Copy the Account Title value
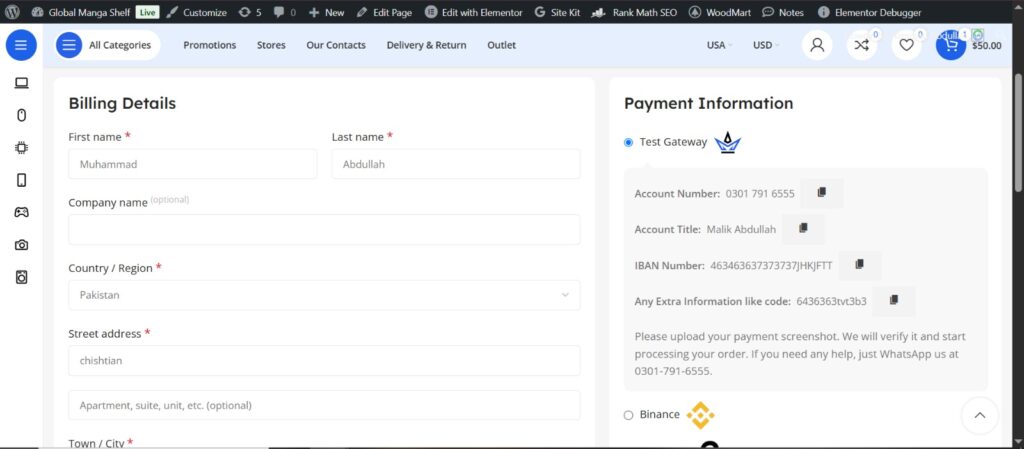 (803, 229)
